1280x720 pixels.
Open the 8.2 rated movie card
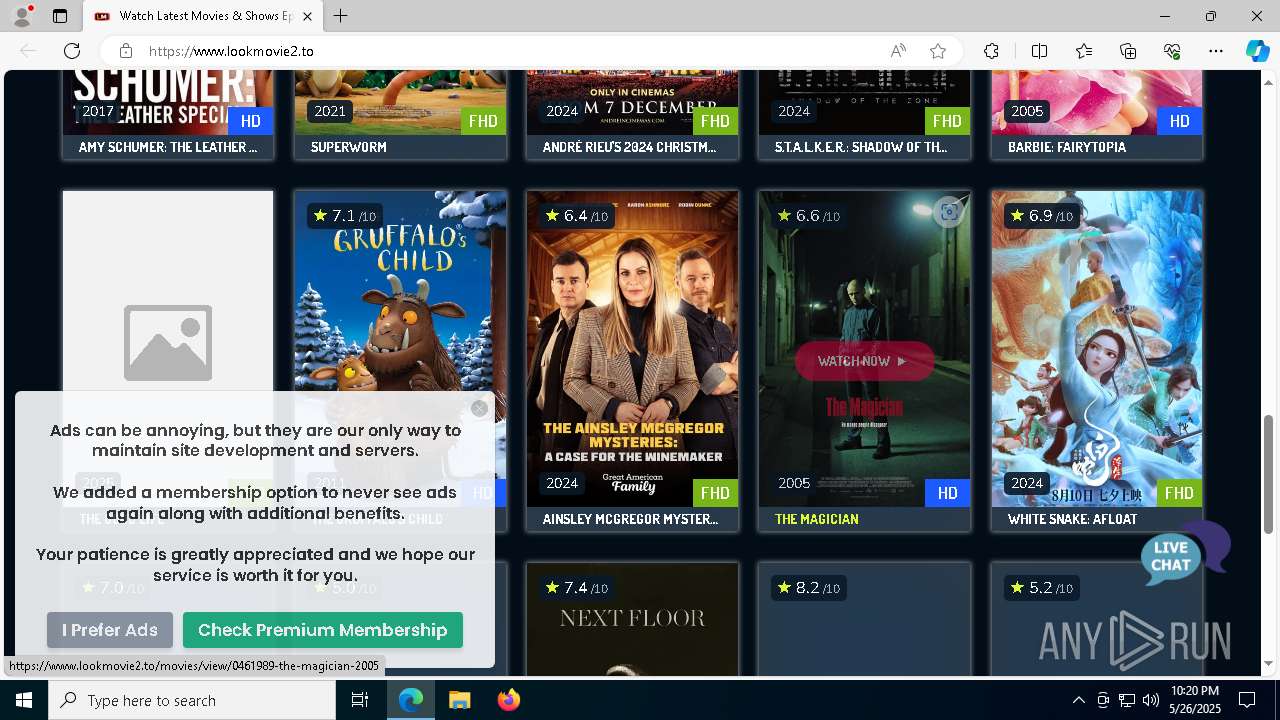[x=864, y=619]
